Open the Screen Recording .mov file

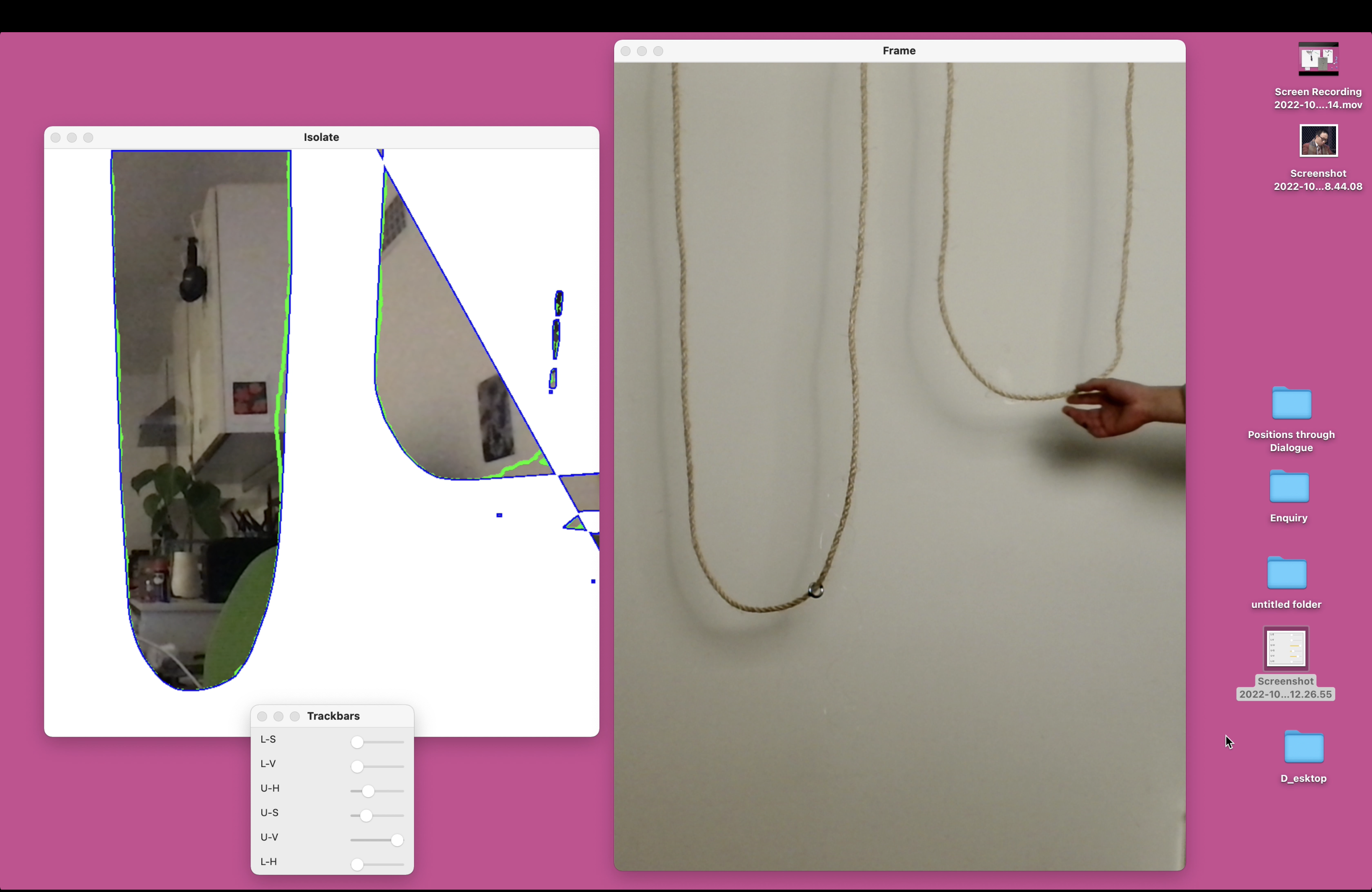[1318, 59]
